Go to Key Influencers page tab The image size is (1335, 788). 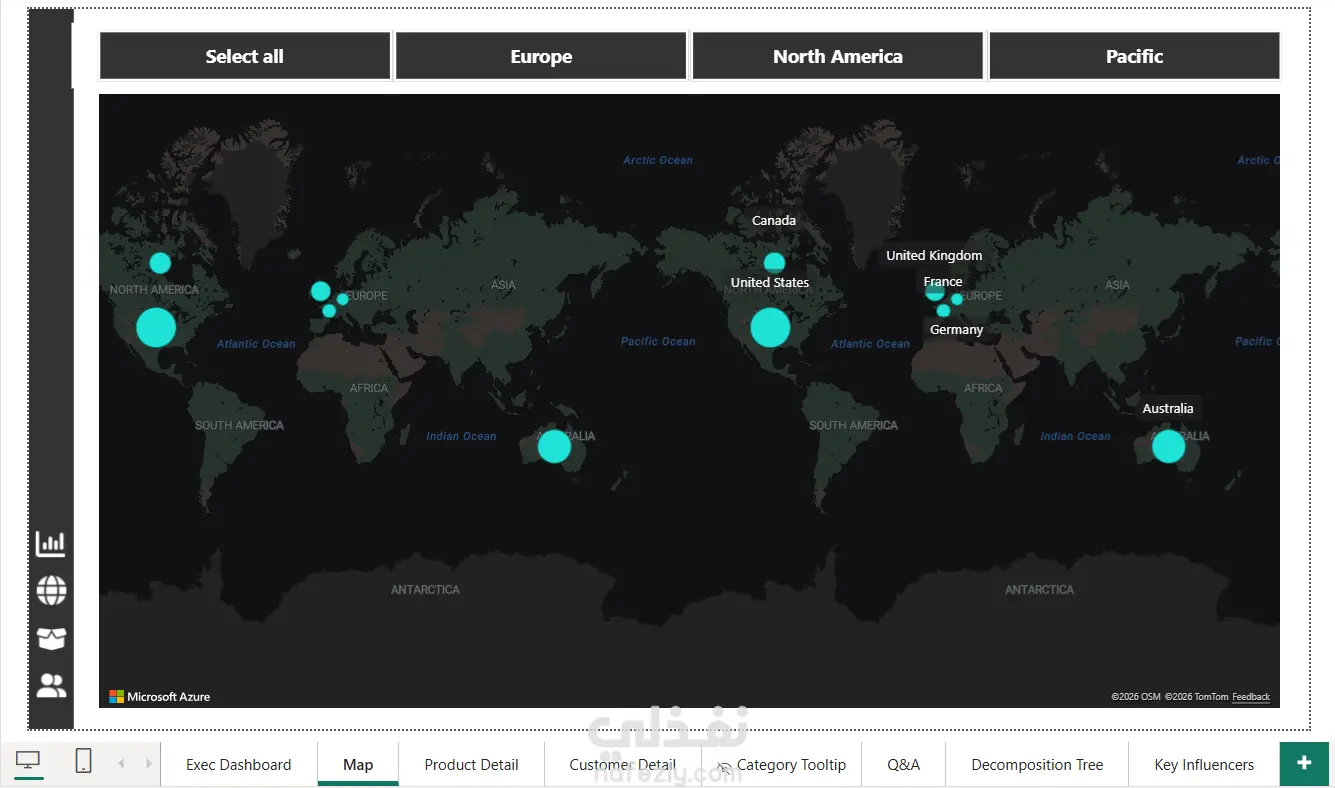1204,765
